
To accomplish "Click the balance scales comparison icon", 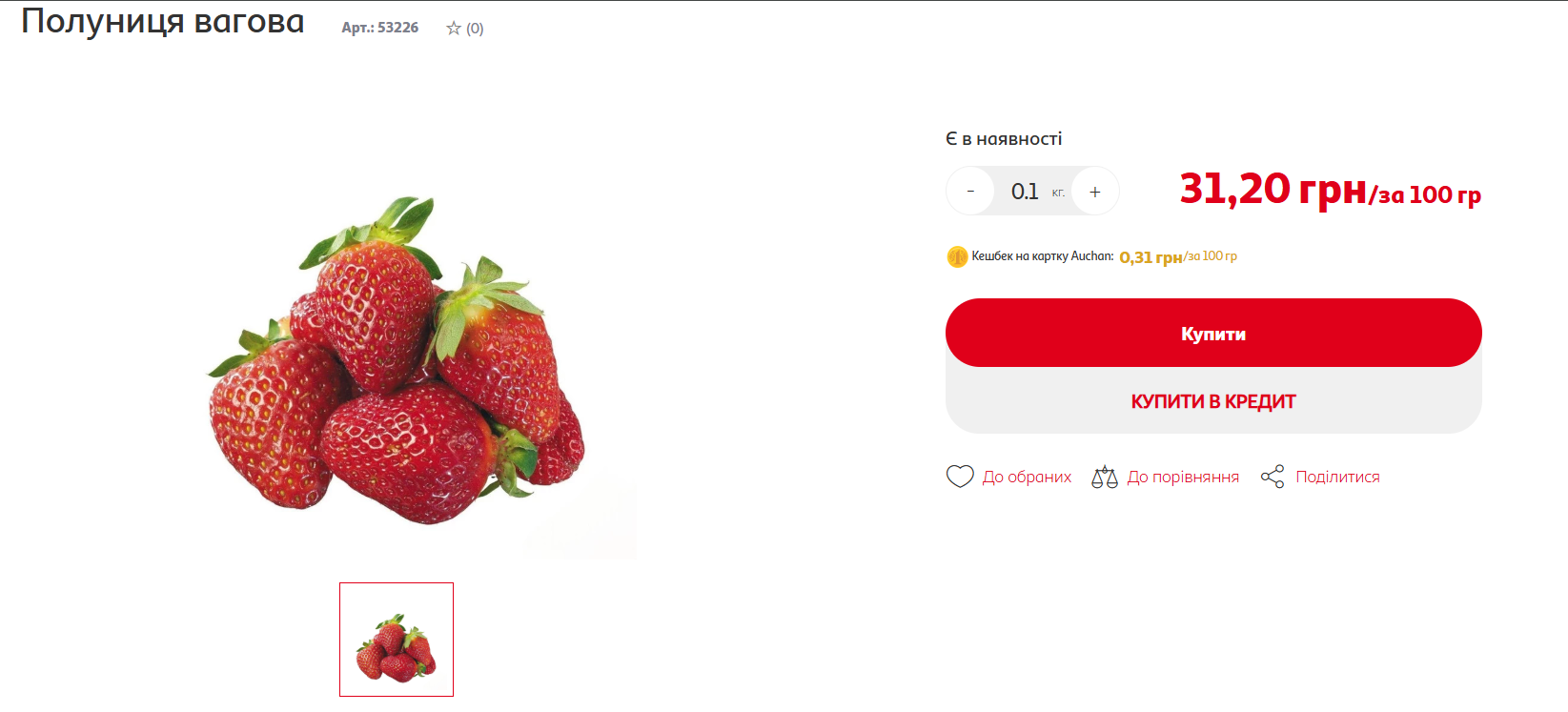I will click(x=1104, y=477).
